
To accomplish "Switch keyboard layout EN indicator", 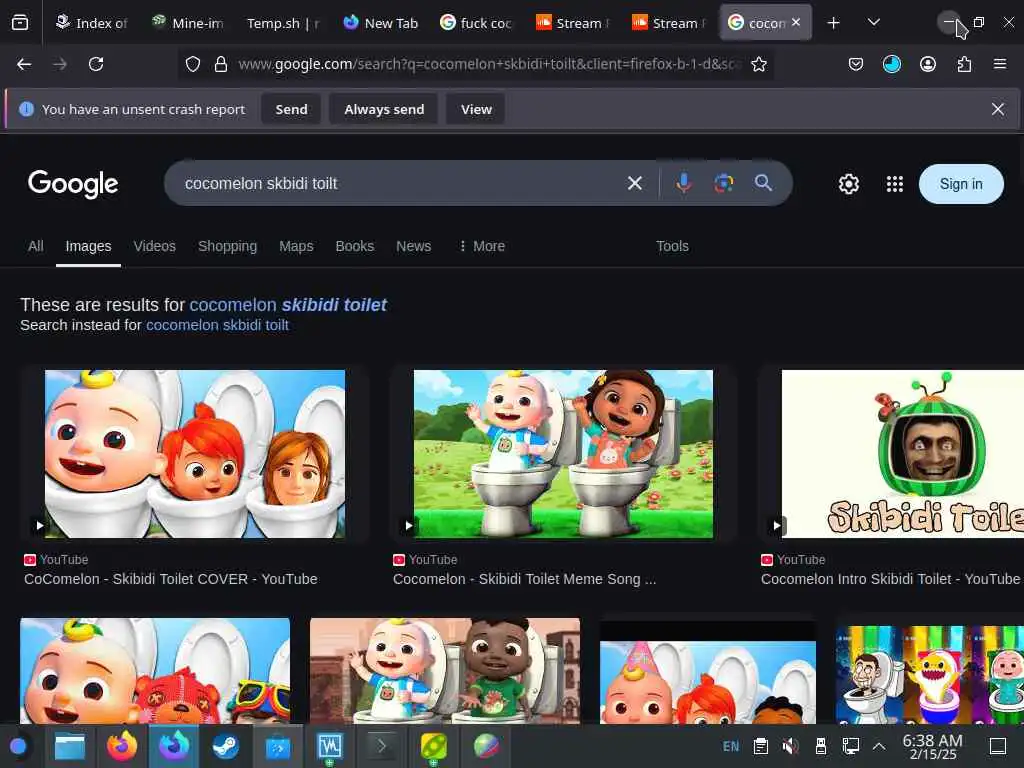I will (731, 746).
